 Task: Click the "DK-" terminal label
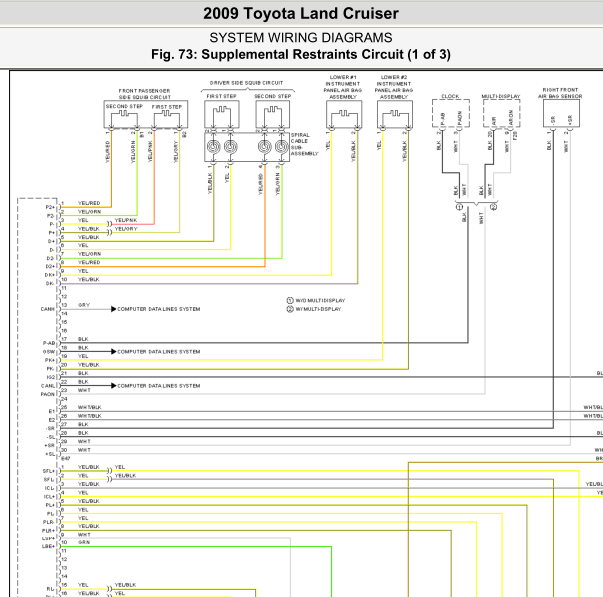coord(50,283)
